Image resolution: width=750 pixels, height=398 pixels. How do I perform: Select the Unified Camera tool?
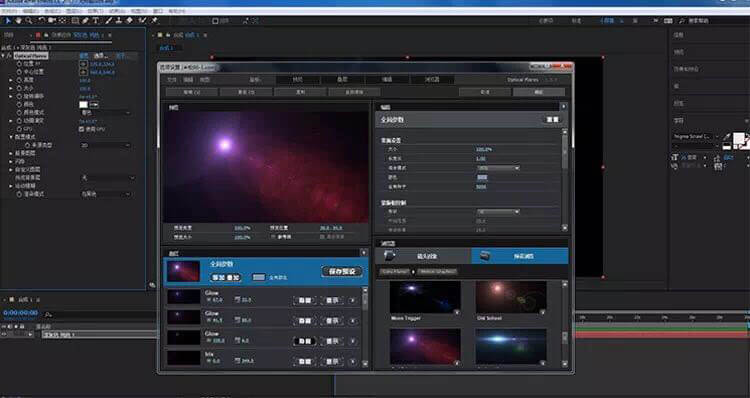52,21
